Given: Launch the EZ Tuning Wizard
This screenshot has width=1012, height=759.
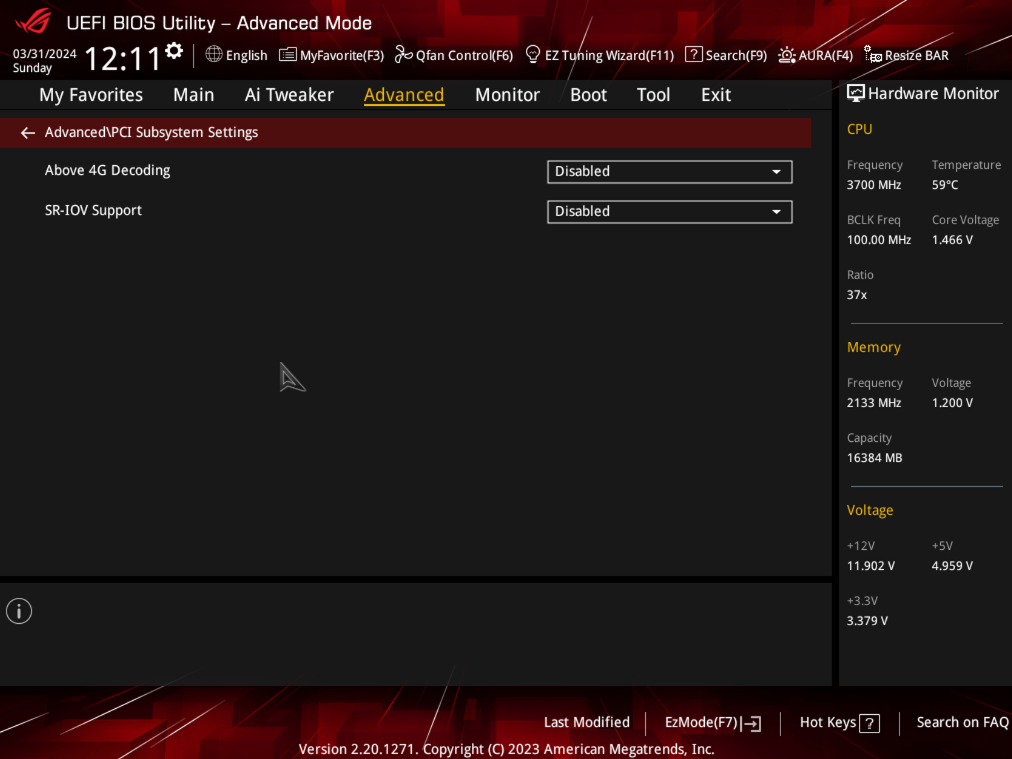Looking at the screenshot, I should [599, 55].
